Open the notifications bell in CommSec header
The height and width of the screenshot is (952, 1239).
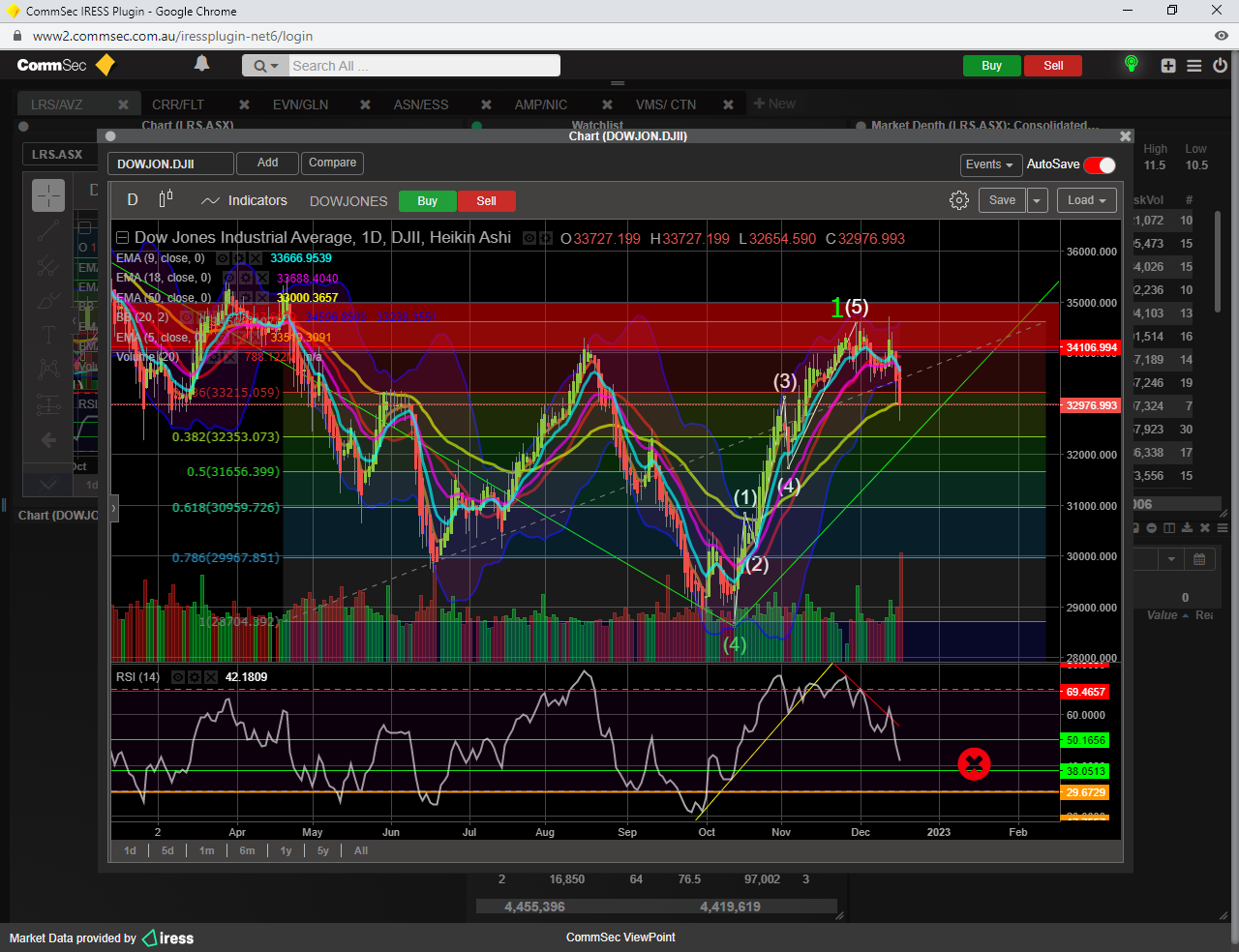[x=201, y=64]
